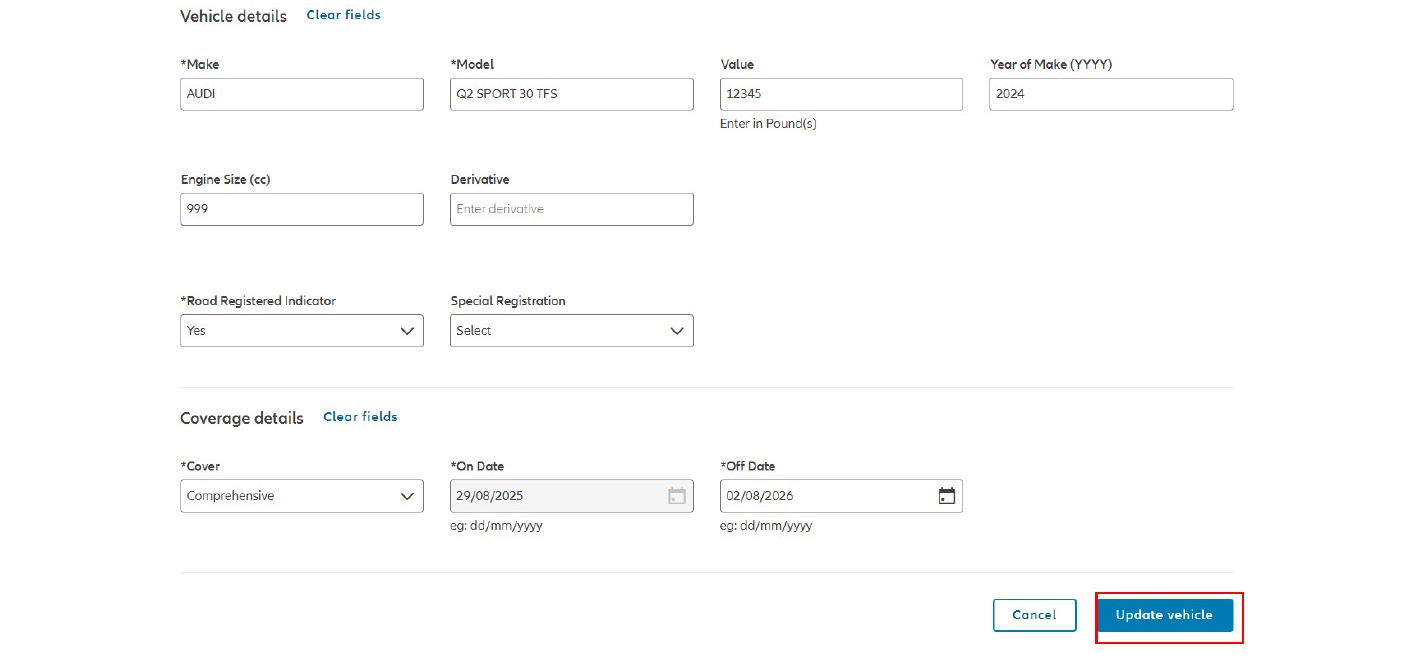Open the On Date calendar icon
1414x662 pixels.
[x=677, y=496]
